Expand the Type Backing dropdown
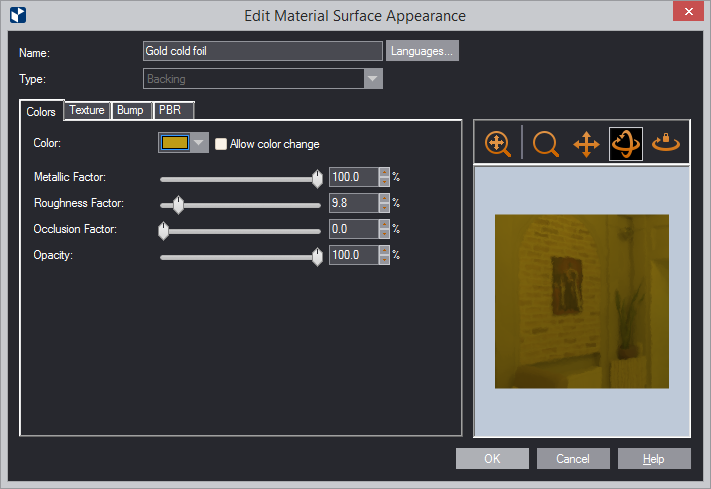Image resolution: width=711 pixels, height=489 pixels. click(x=372, y=78)
